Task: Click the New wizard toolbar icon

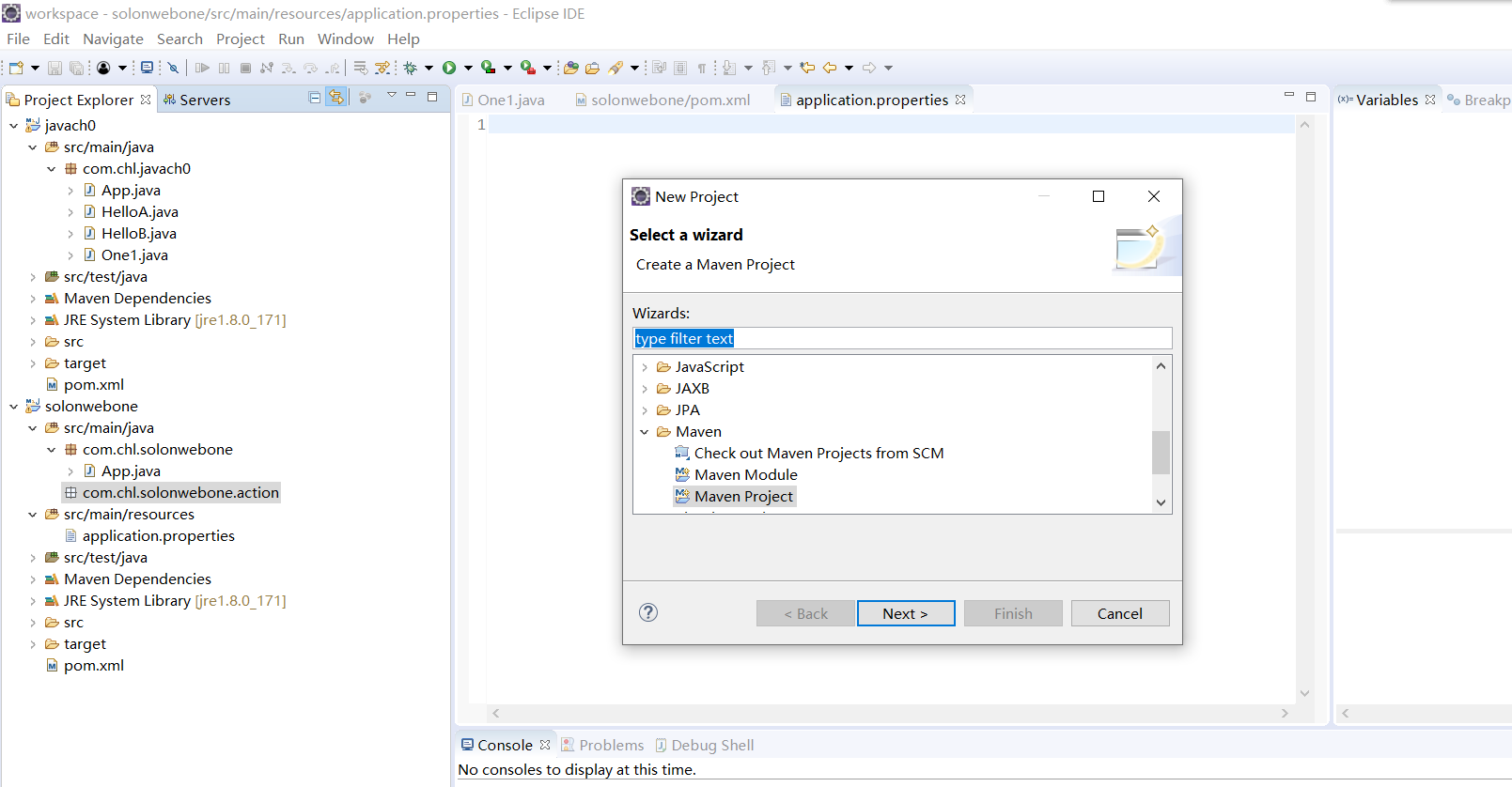Action: 16,68
